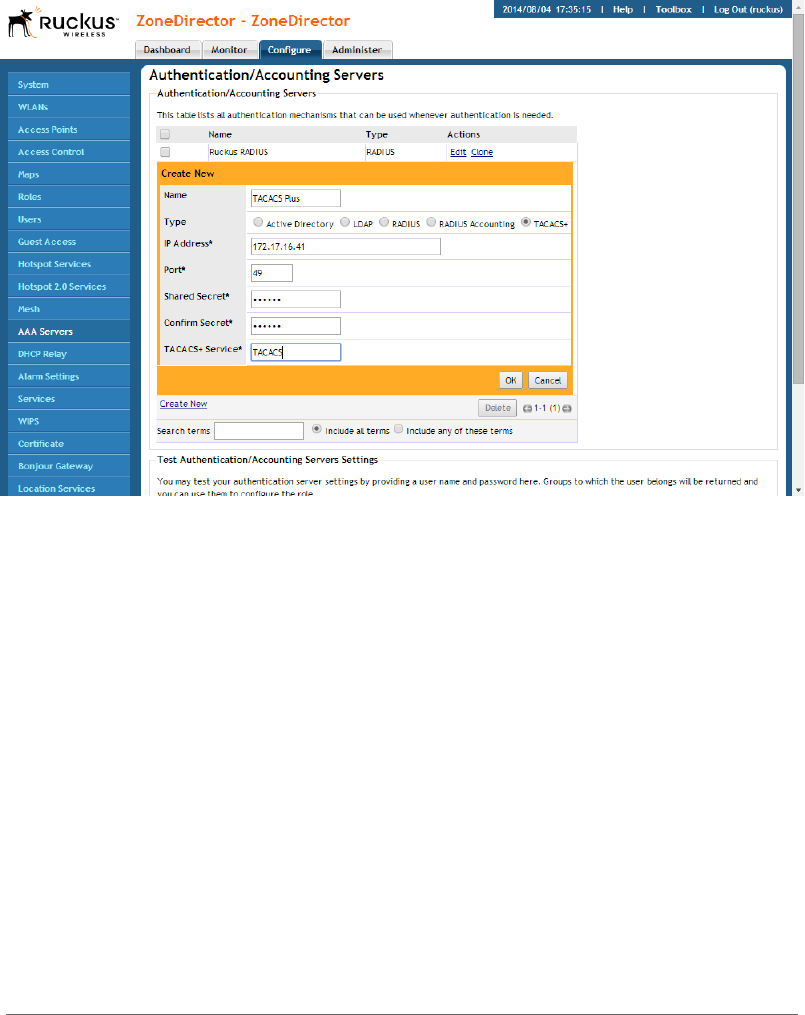805x1015 pixels.
Task: Go to previous page arrow in pagination
Action: click(527, 408)
